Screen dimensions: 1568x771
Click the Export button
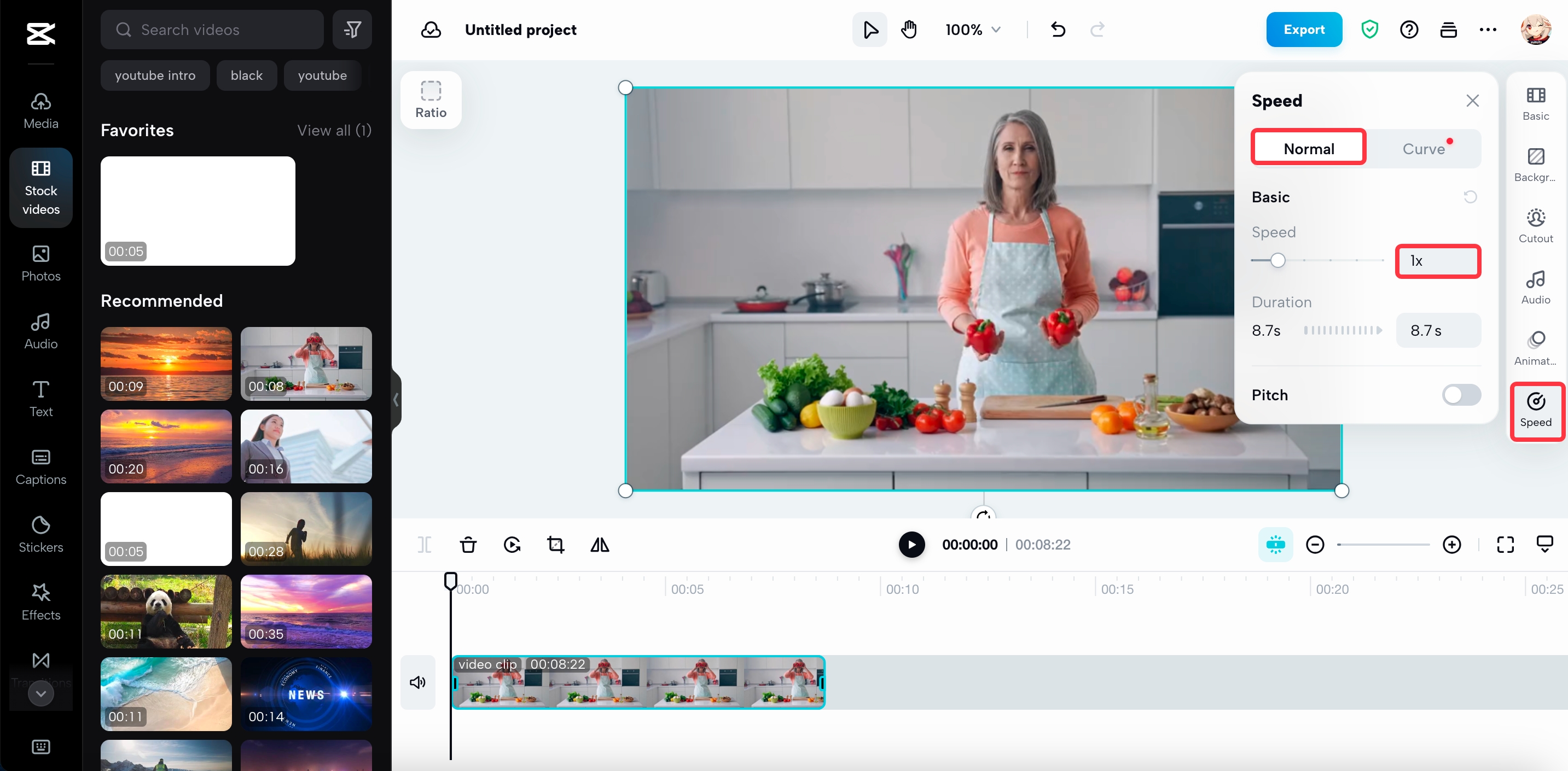1304,29
